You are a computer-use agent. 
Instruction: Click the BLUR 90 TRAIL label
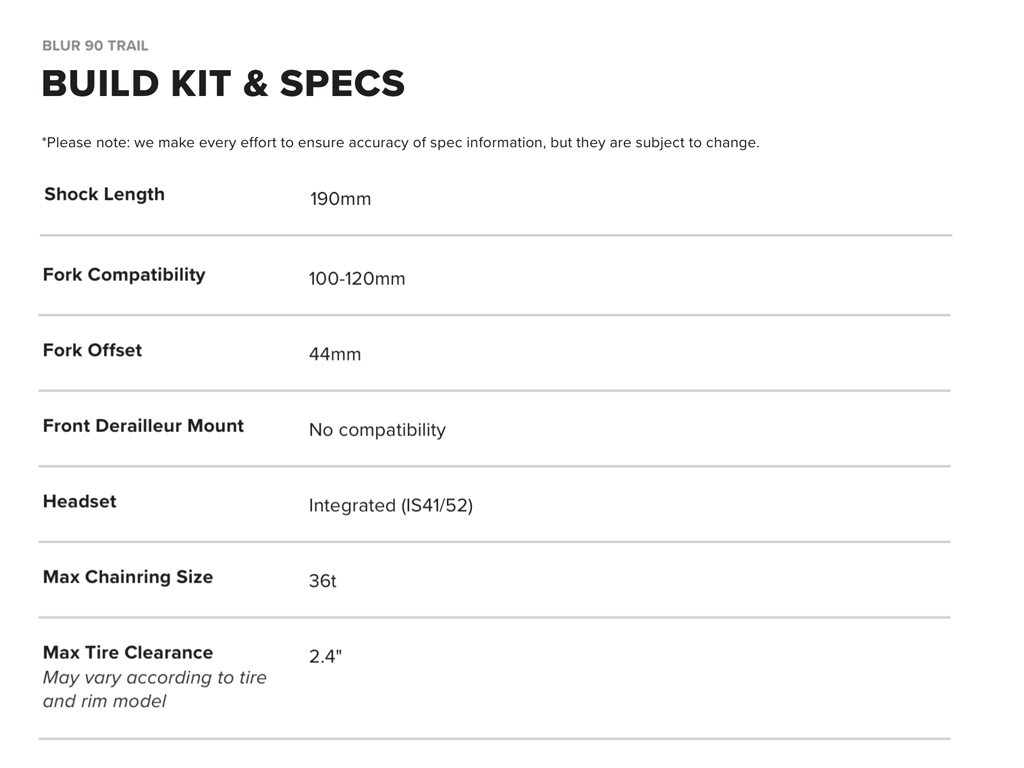point(95,46)
